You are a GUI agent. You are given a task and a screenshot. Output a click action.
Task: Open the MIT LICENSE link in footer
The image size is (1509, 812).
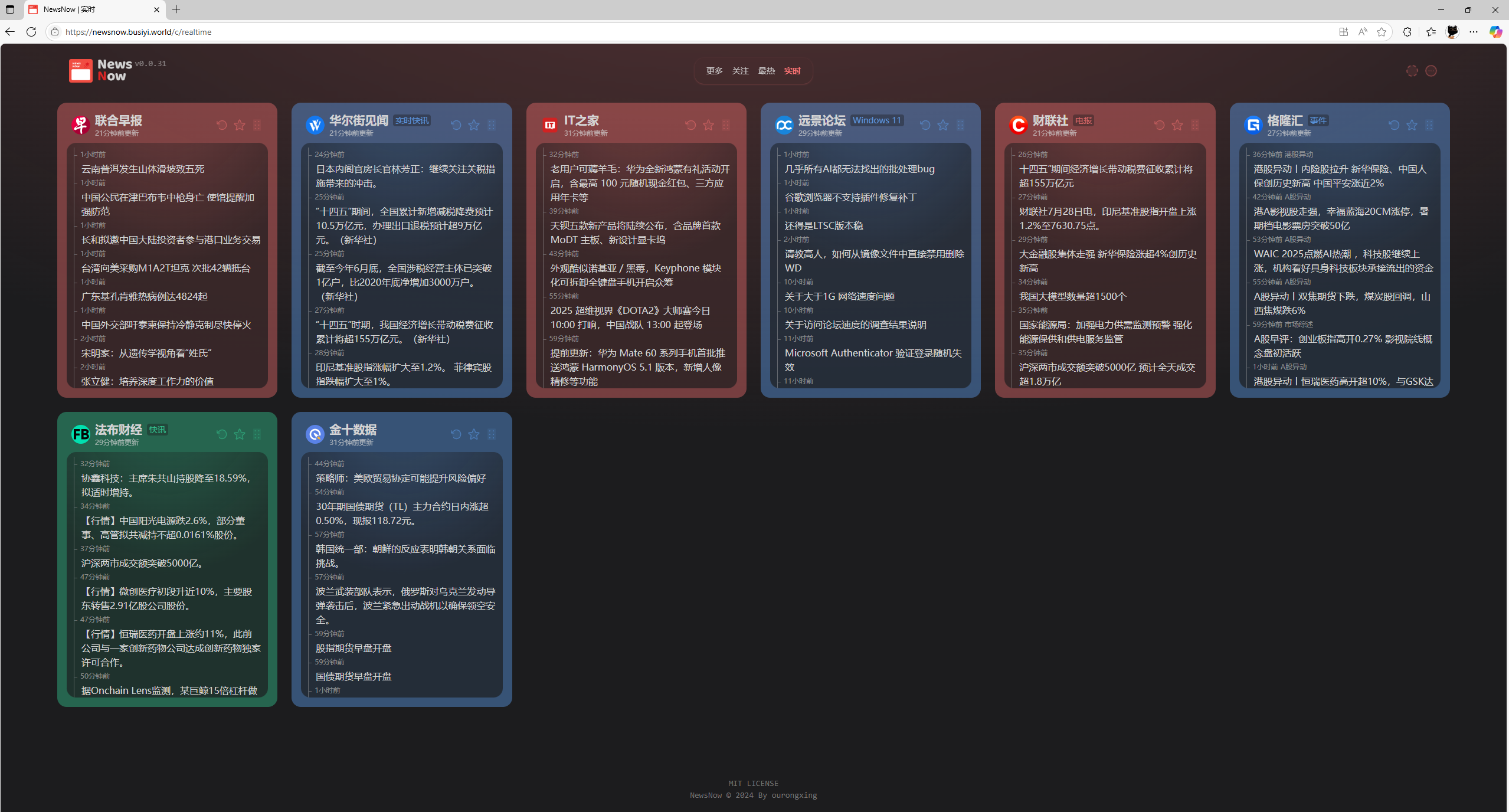[x=754, y=784]
